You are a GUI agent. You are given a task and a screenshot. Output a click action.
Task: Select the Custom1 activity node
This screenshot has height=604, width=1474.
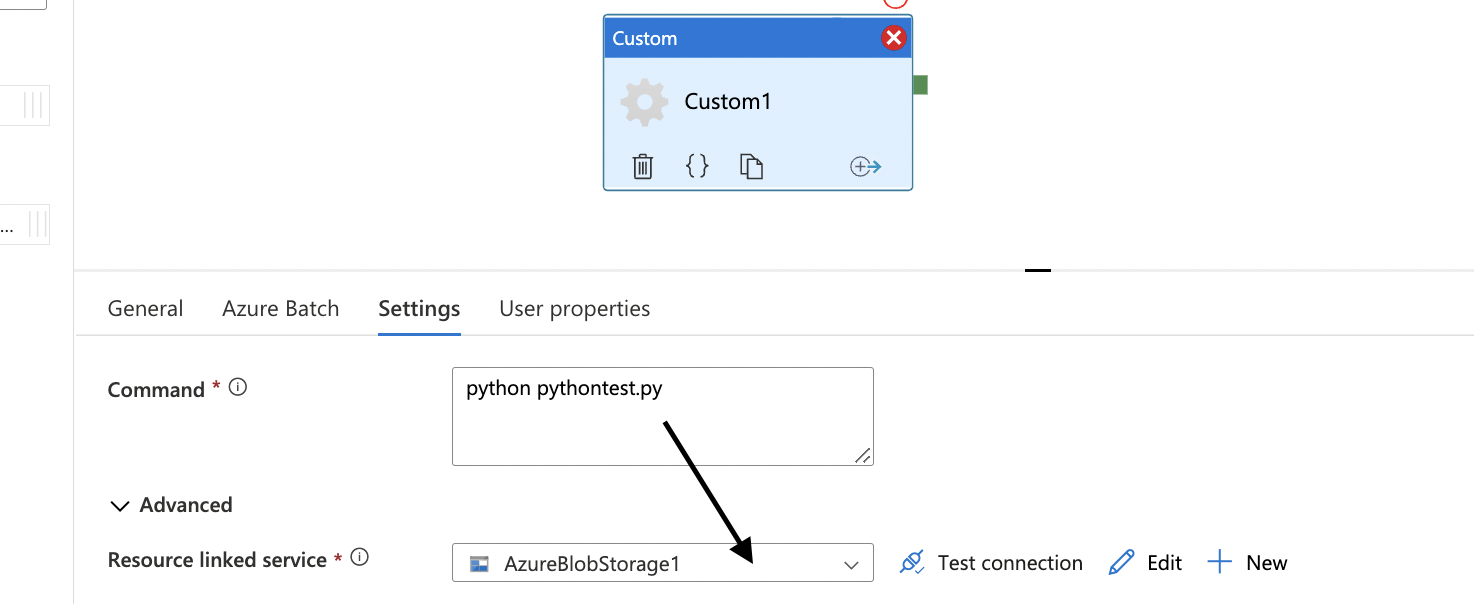pos(728,101)
